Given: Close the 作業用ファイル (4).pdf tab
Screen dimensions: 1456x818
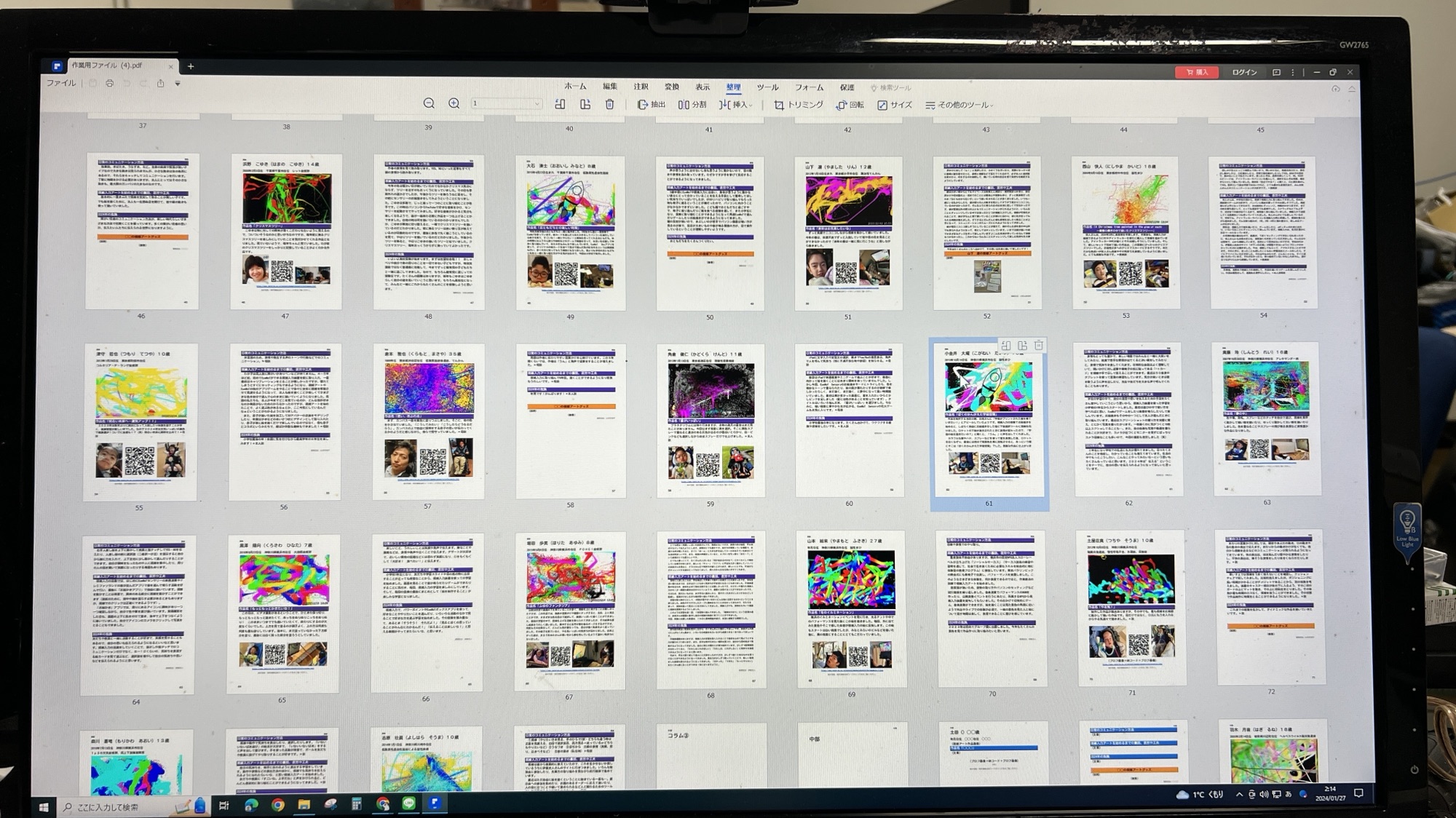Looking at the screenshot, I should [x=171, y=66].
